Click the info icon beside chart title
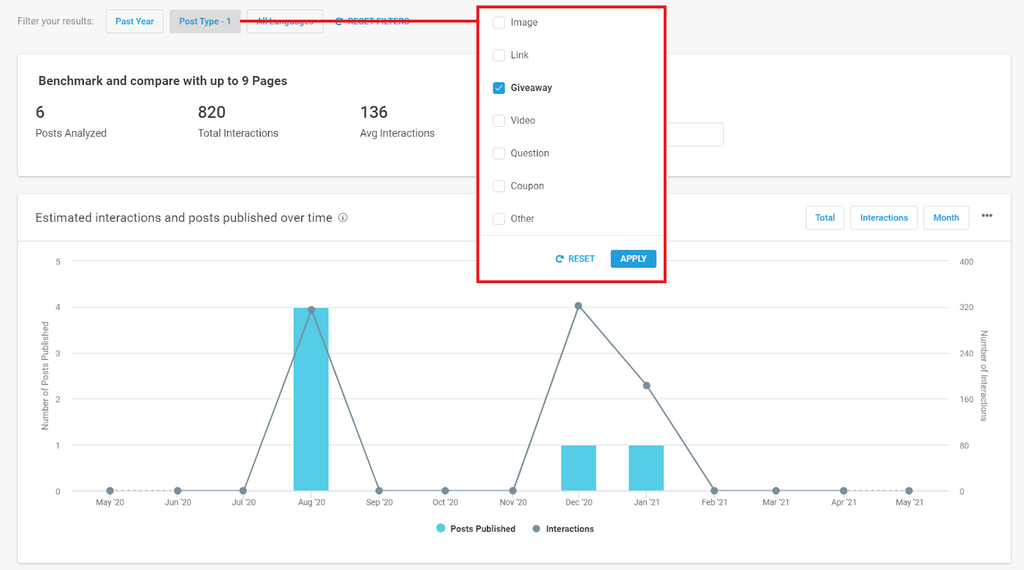Screen dimensions: 1024x570 coord(343,218)
